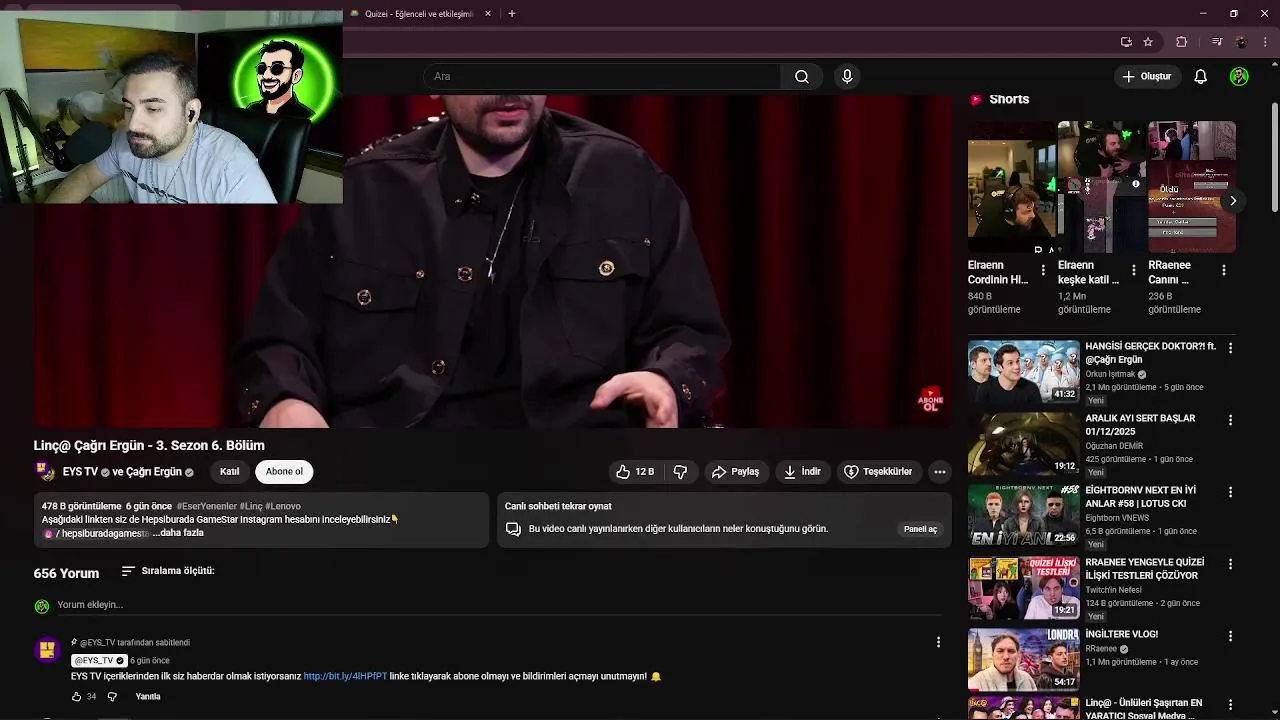Screen dimensions: 1280x720
Task: Click the search magnifier icon
Action: 802,76
